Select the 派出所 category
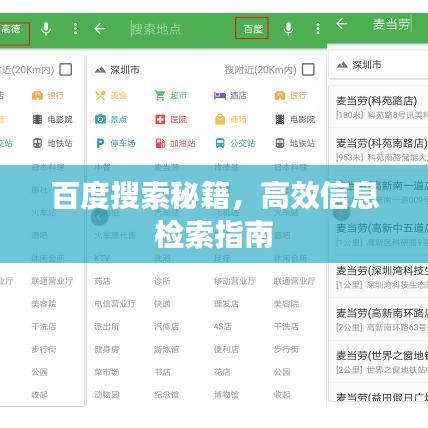Viewport: 428px width, 428px height. [107, 327]
